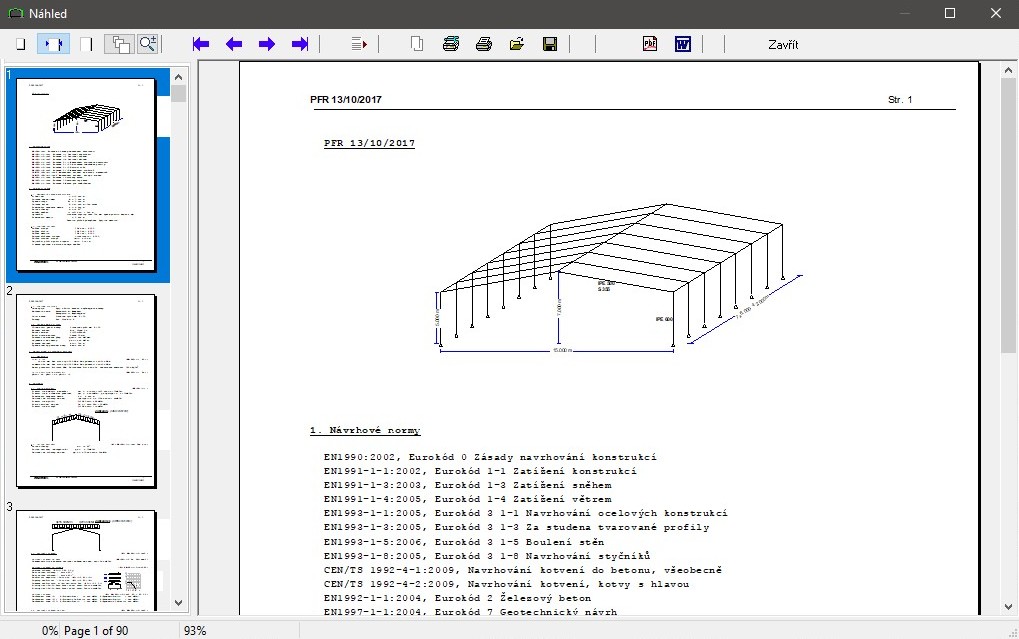The image size is (1019, 639).
Task: Select the whole page zoom icon
Action: (21, 44)
